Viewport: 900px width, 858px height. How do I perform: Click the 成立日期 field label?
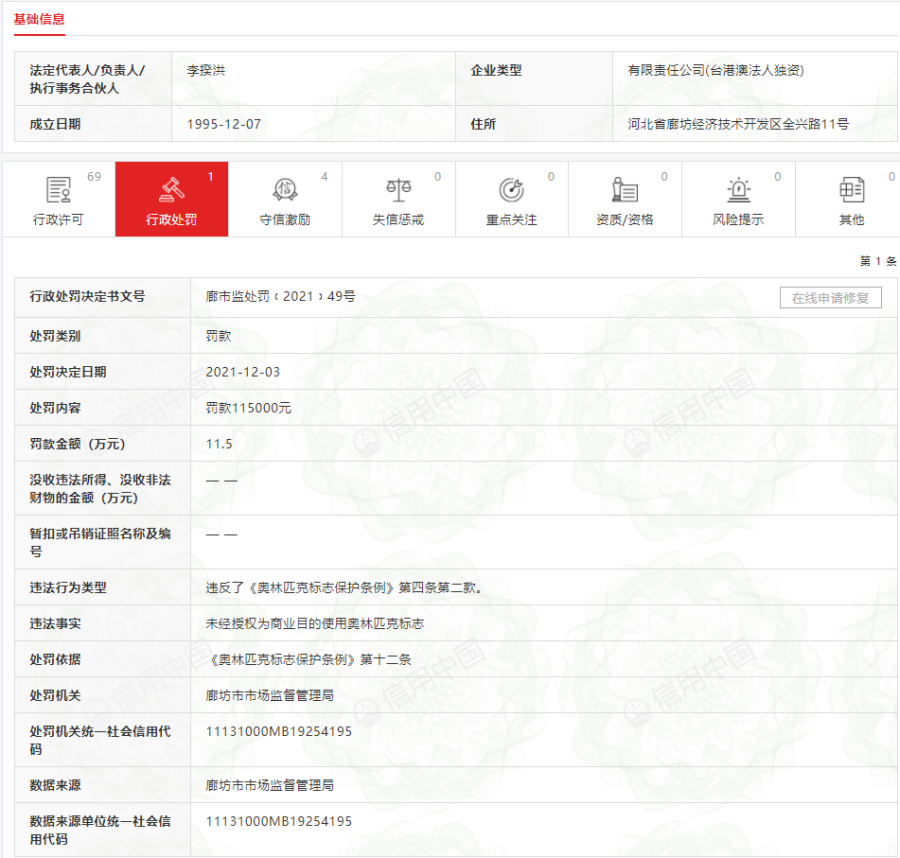tap(55, 124)
